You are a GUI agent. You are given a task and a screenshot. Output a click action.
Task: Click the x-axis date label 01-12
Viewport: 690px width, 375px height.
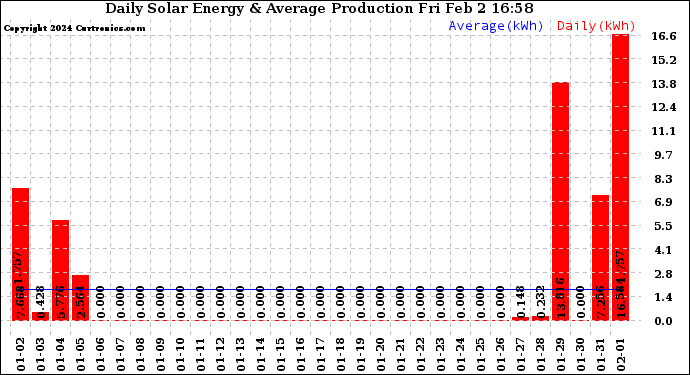coord(221,355)
